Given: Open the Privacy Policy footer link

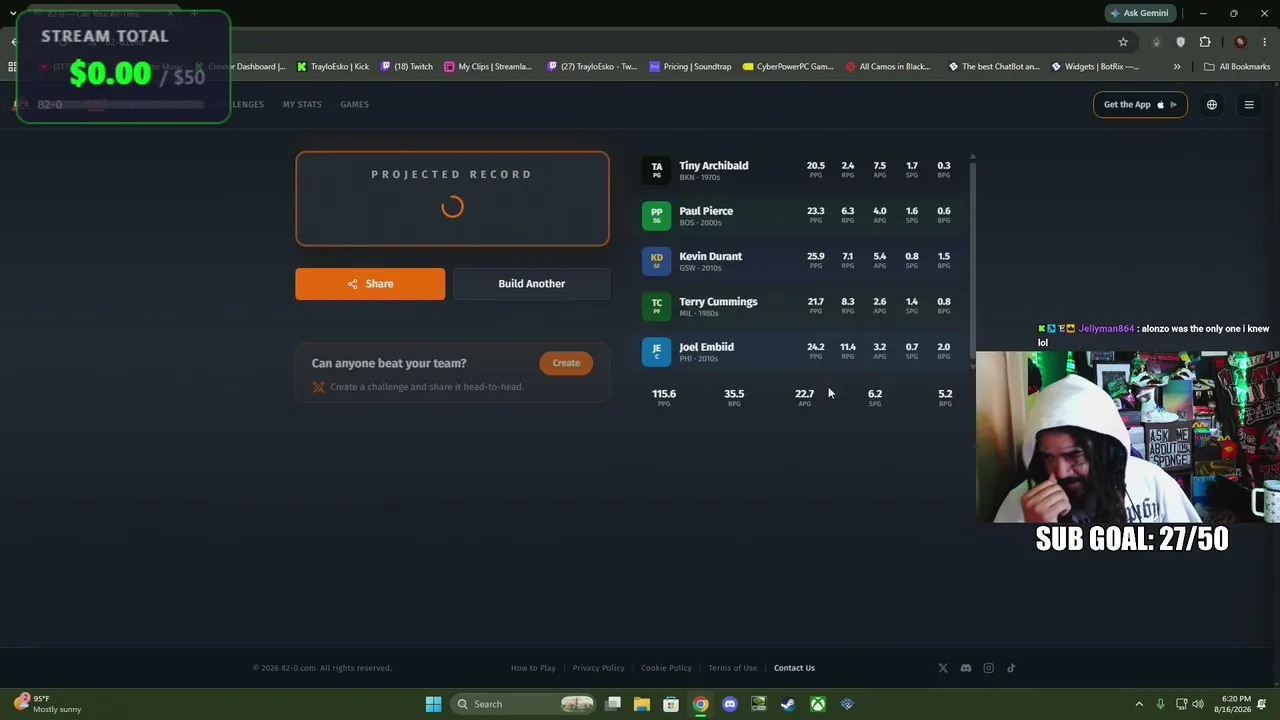Looking at the screenshot, I should 598,668.
